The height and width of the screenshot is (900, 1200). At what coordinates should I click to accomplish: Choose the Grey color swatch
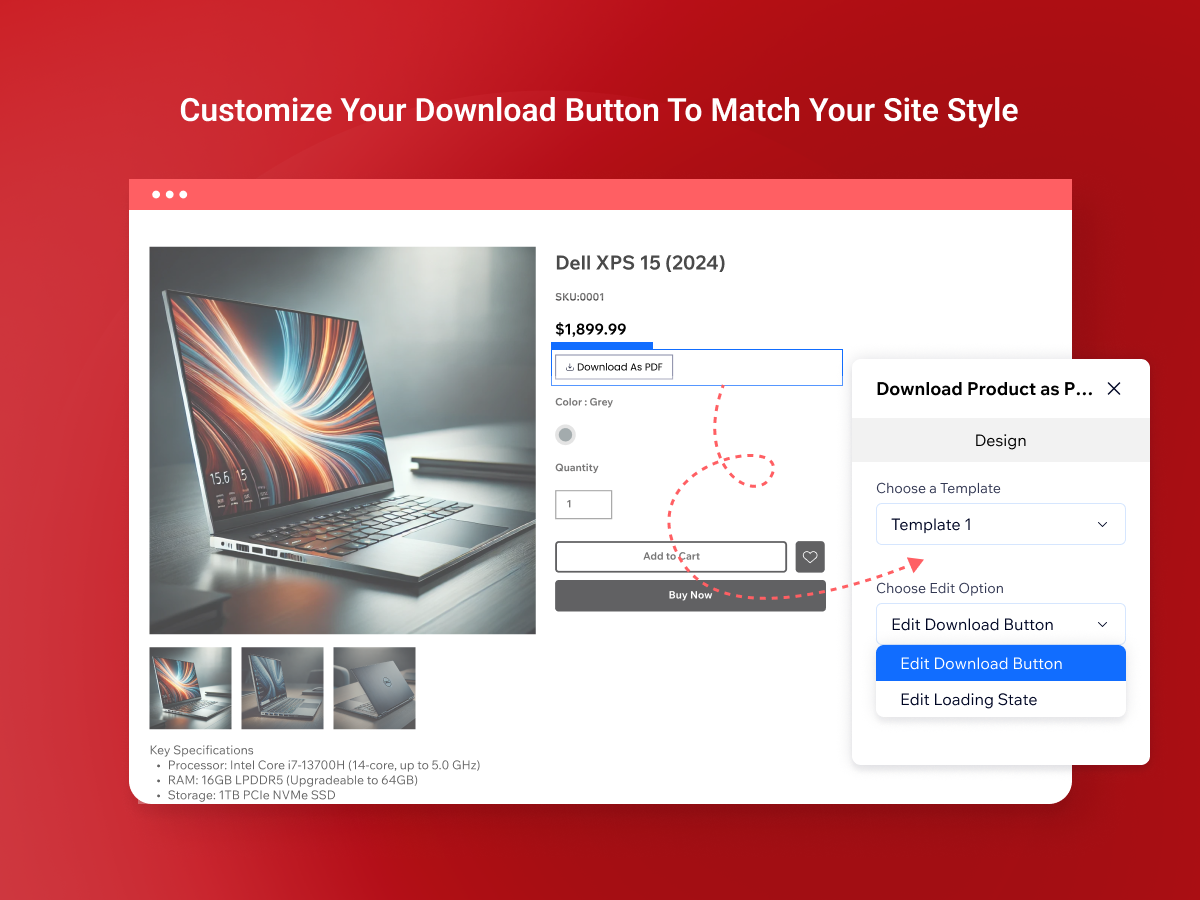coord(566,434)
